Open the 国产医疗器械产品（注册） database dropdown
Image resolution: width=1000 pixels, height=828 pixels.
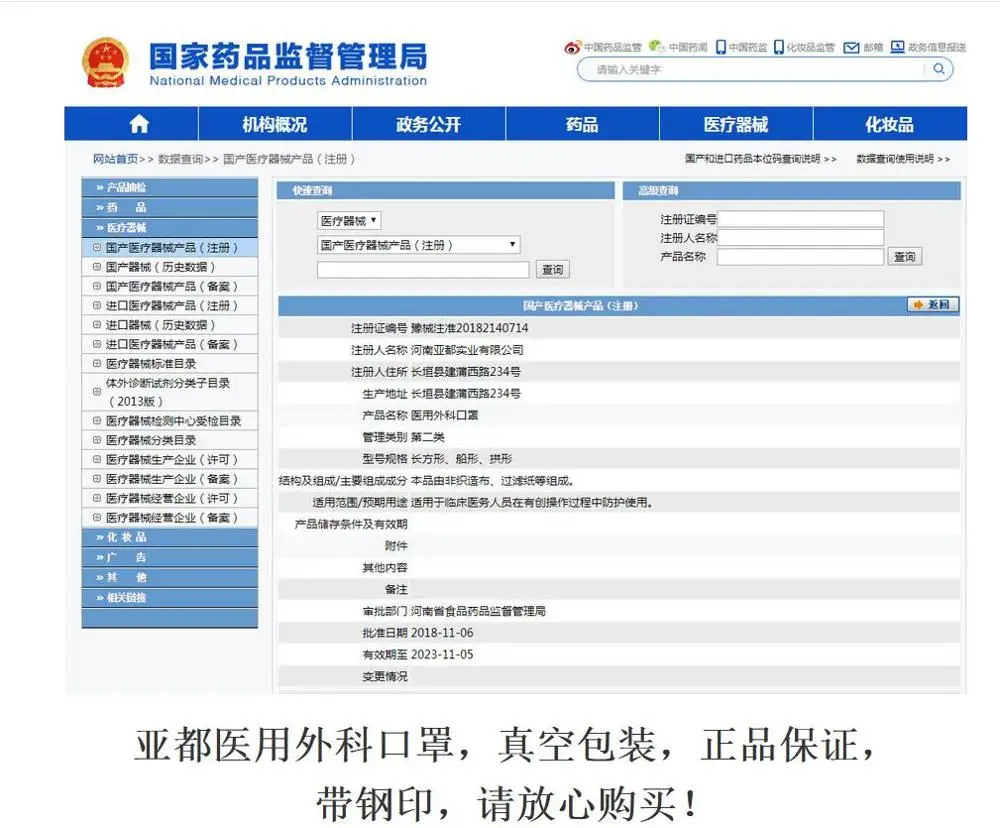(x=418, y=245)
